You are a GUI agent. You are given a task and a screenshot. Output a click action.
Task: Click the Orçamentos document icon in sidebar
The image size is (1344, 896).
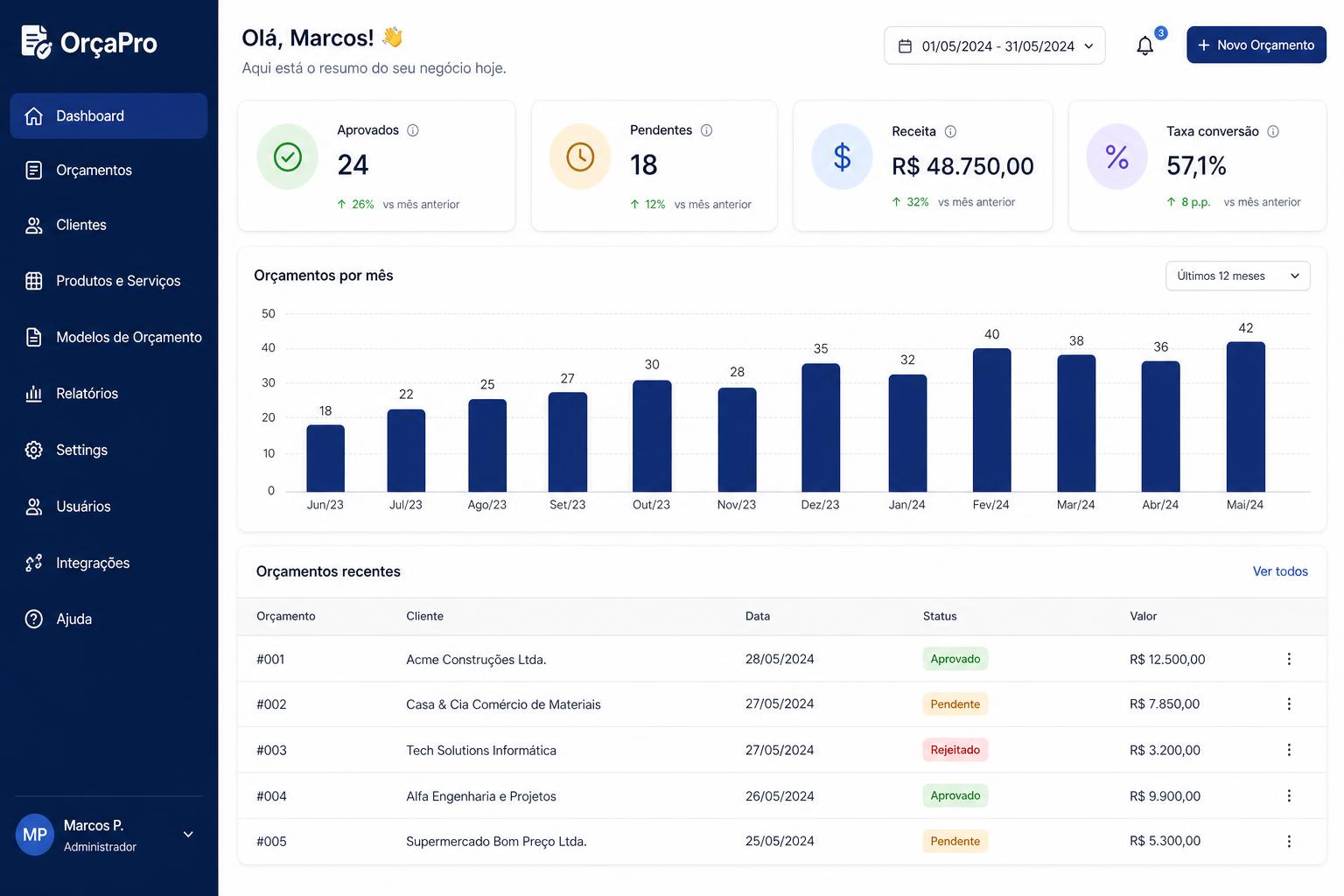[34, 171]
